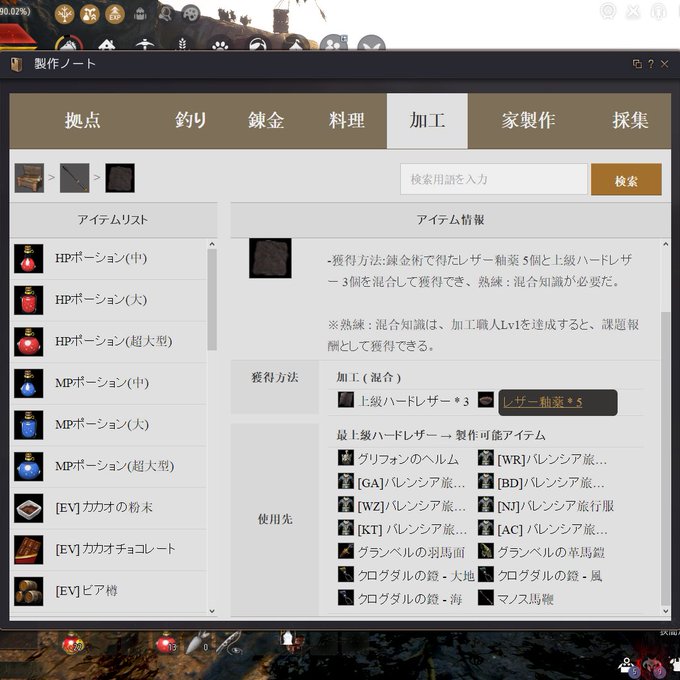This screenshot has width=680, height=680.
Task: Click the 上級ハードレザー material icon
Action: [x=346, y=400]
